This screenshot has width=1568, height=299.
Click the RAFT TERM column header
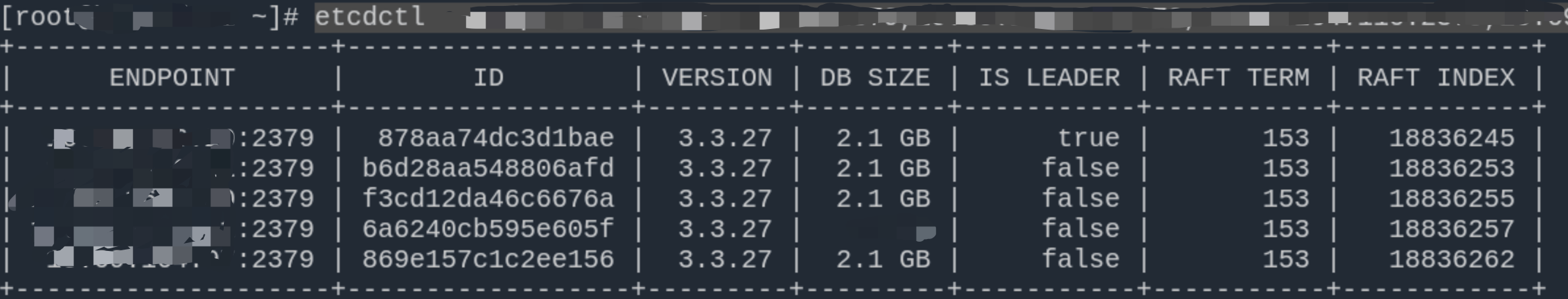[1238, 78]
